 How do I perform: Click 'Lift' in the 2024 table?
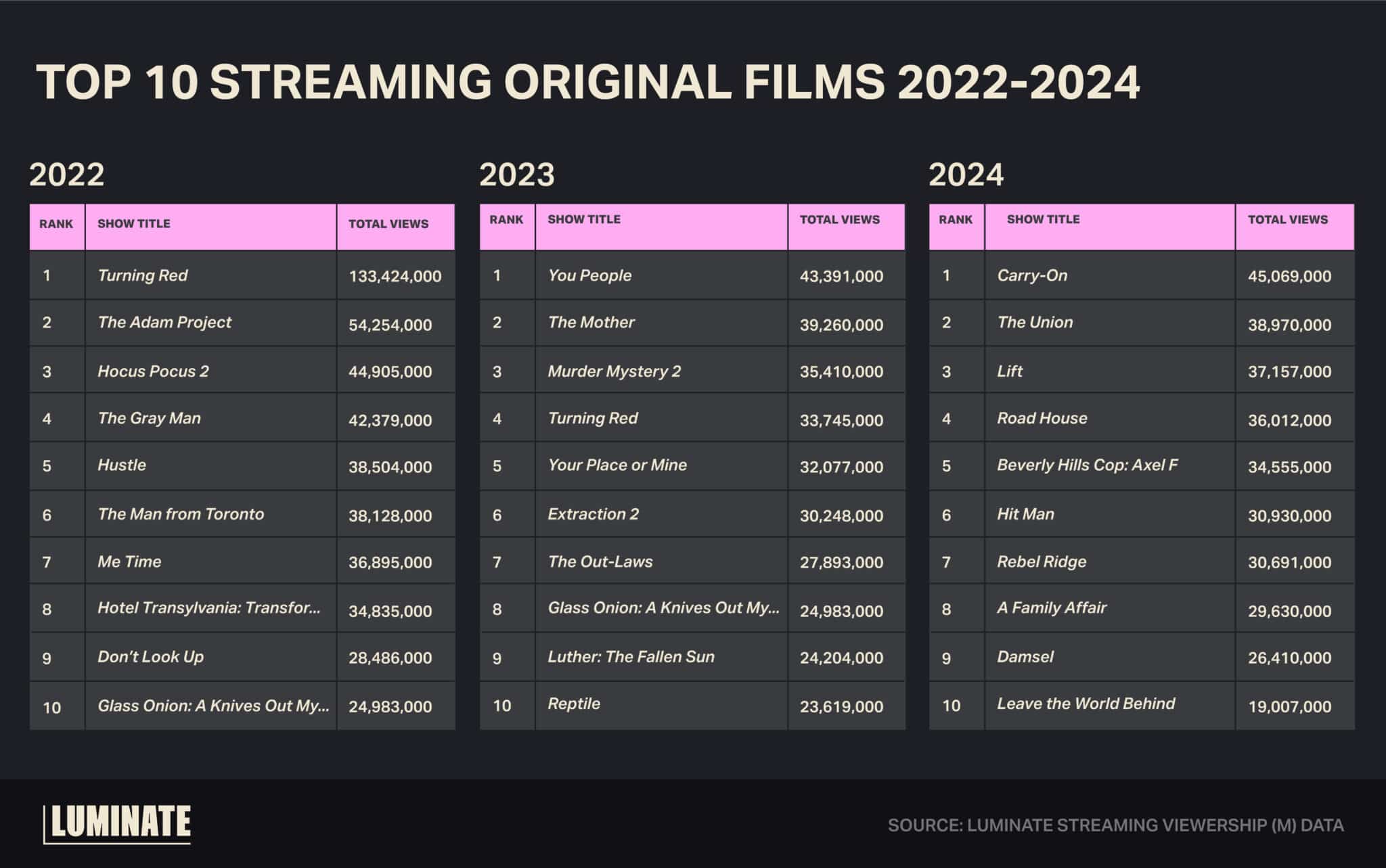point(1010,371)
